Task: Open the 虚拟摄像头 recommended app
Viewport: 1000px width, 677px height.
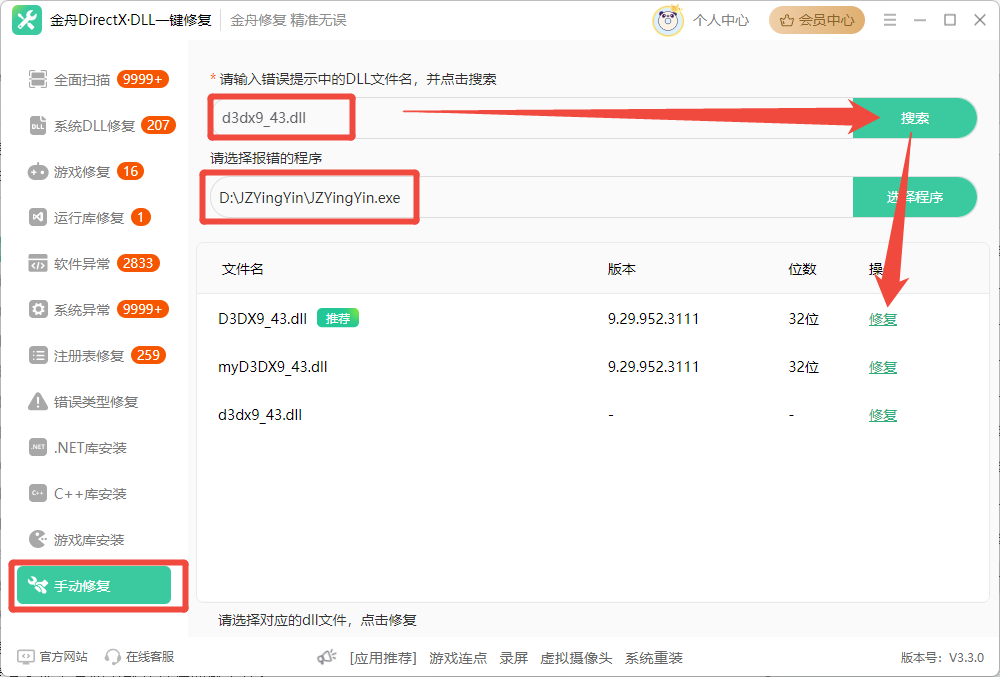Action: point(576,658)
